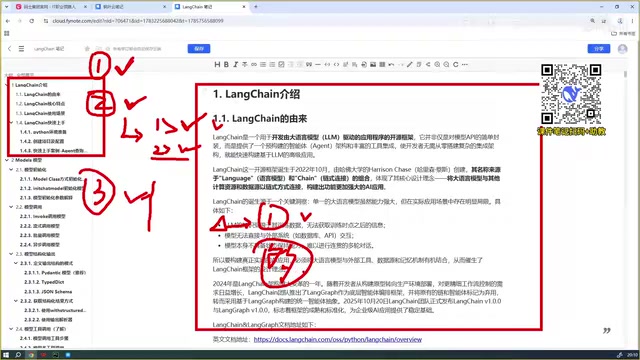Select the 'LangChain 笔记' browser tab

click(x=211, y=7)
